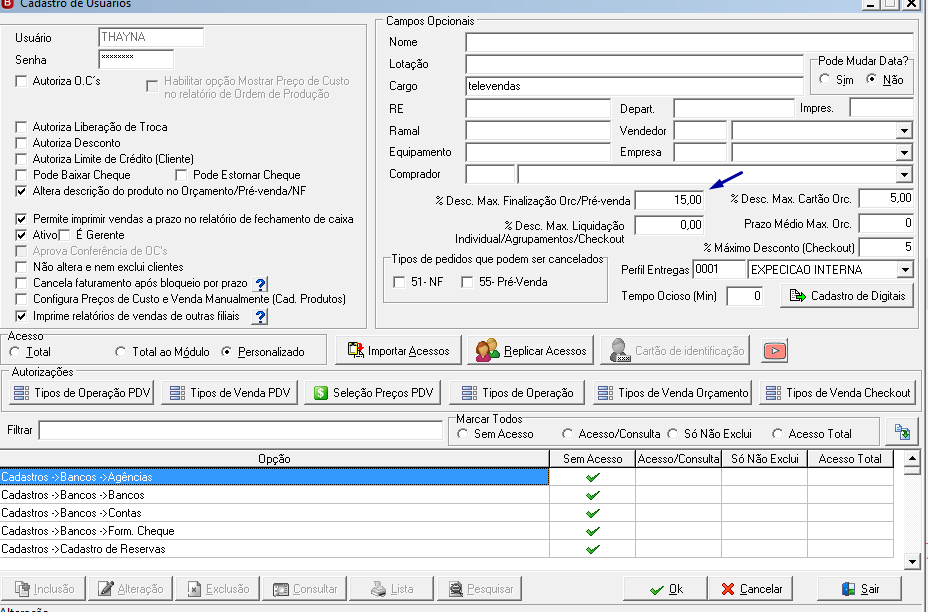928x612 pixels.
Task: Mark all as Sem Acesso
Action: pyautogui.click(x=462, y=434)
